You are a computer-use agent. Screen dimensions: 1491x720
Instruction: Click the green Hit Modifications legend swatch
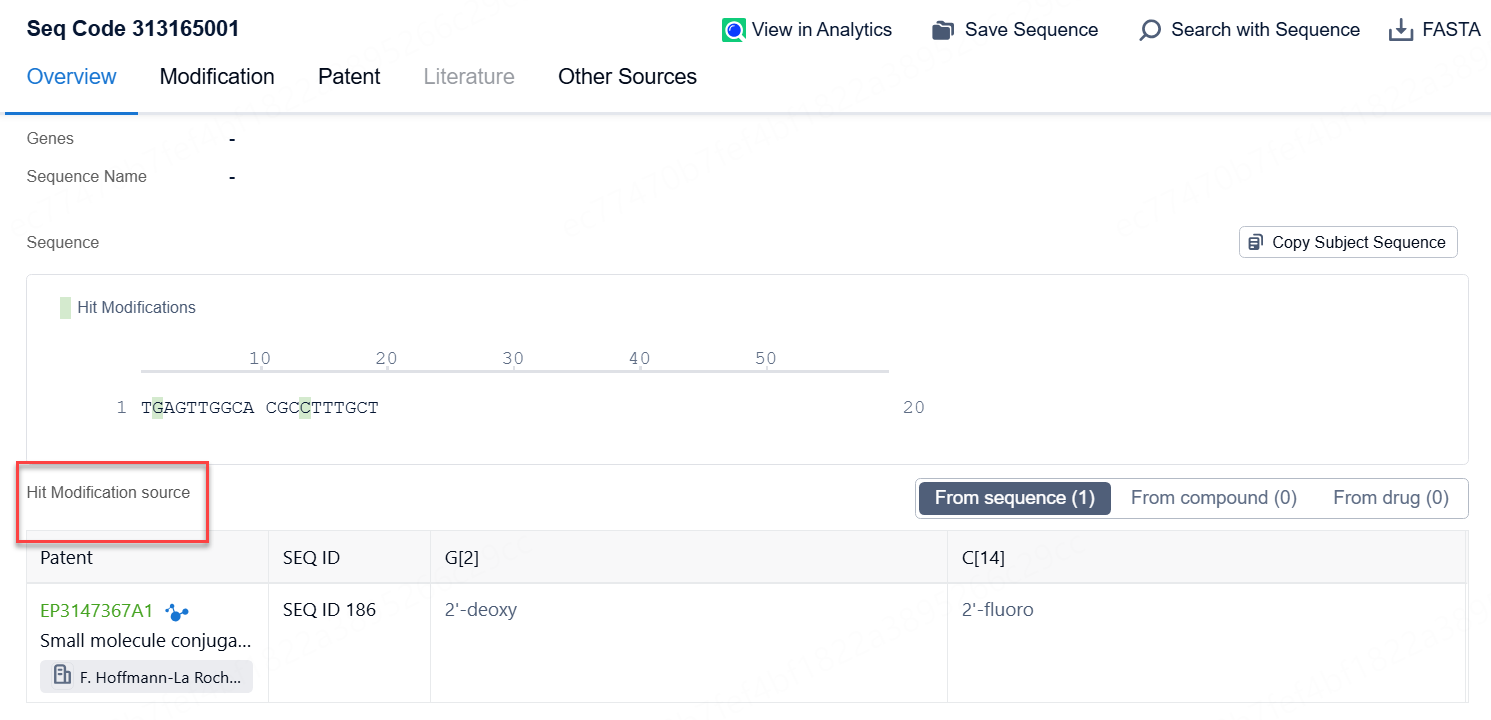[x=65, y=308]
